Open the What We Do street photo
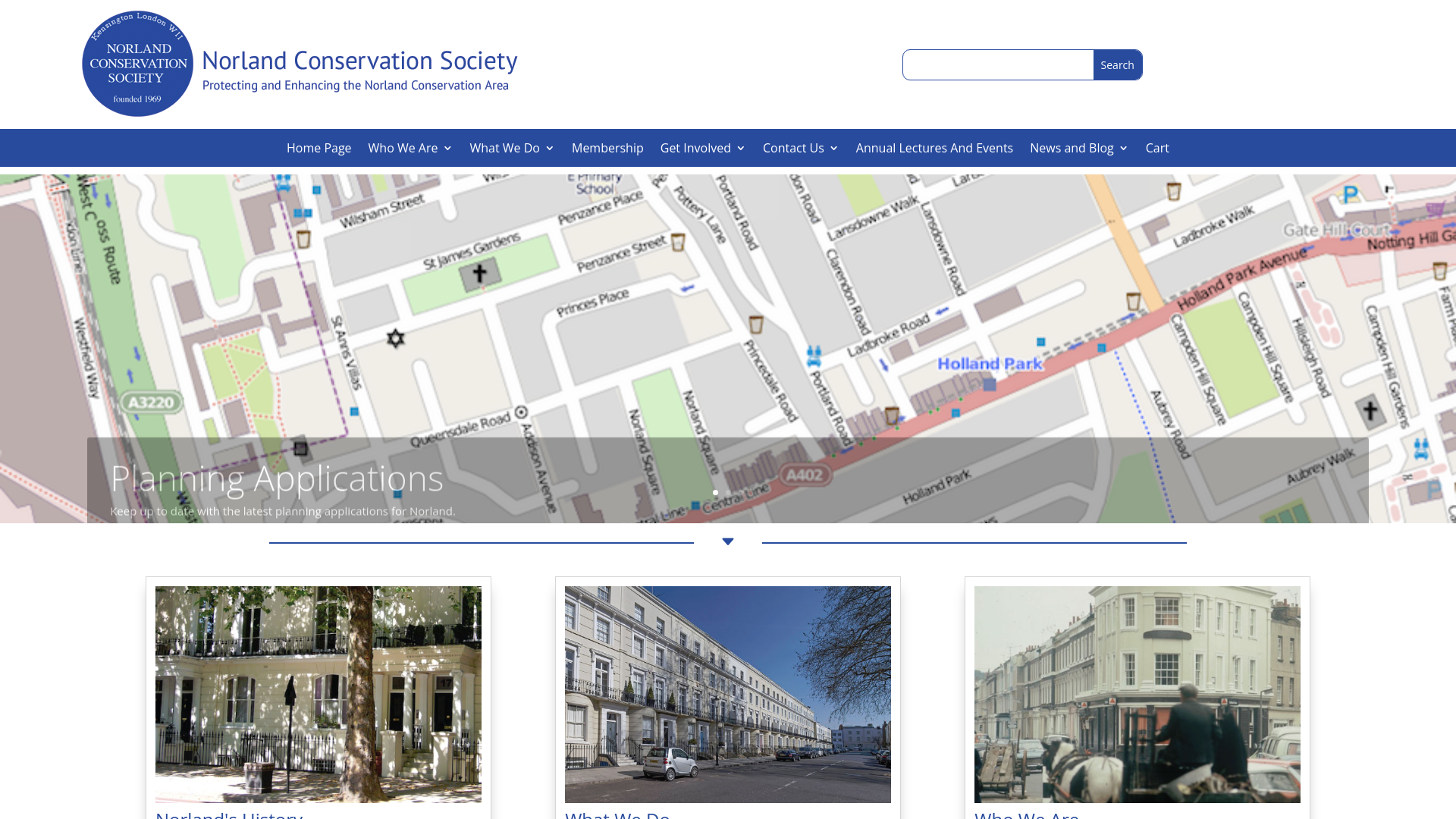This screenshot has width=1456, height=819. (728, 694)
